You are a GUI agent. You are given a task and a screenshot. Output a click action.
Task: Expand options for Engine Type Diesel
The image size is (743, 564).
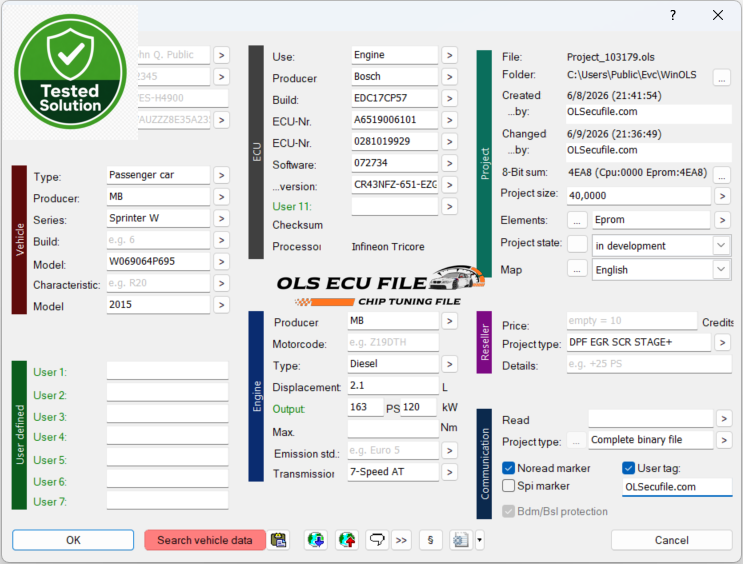[450, 364]
